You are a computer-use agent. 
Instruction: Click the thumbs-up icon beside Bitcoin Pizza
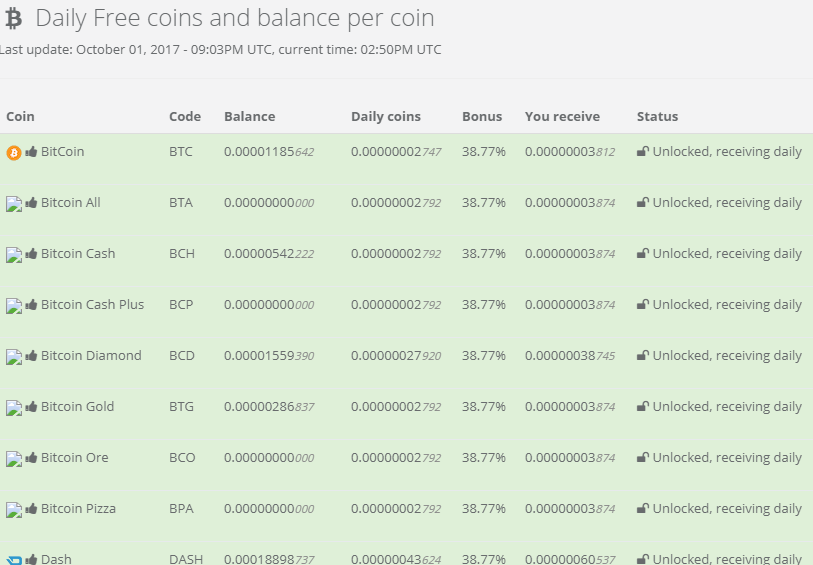pyautogui.click(x=31, y=508)
